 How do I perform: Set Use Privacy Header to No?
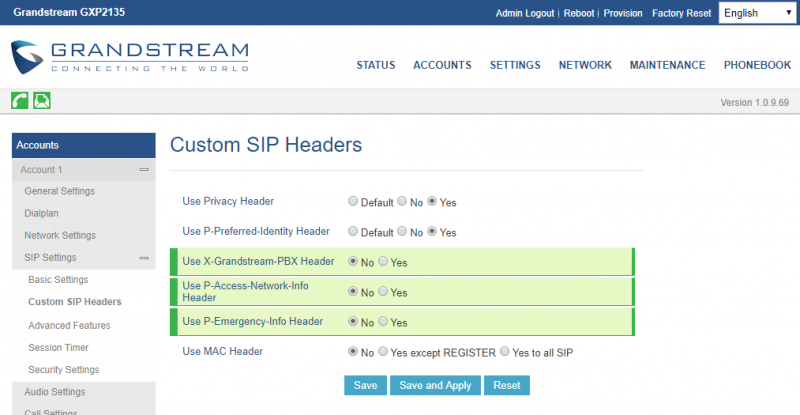click(402, 201)
